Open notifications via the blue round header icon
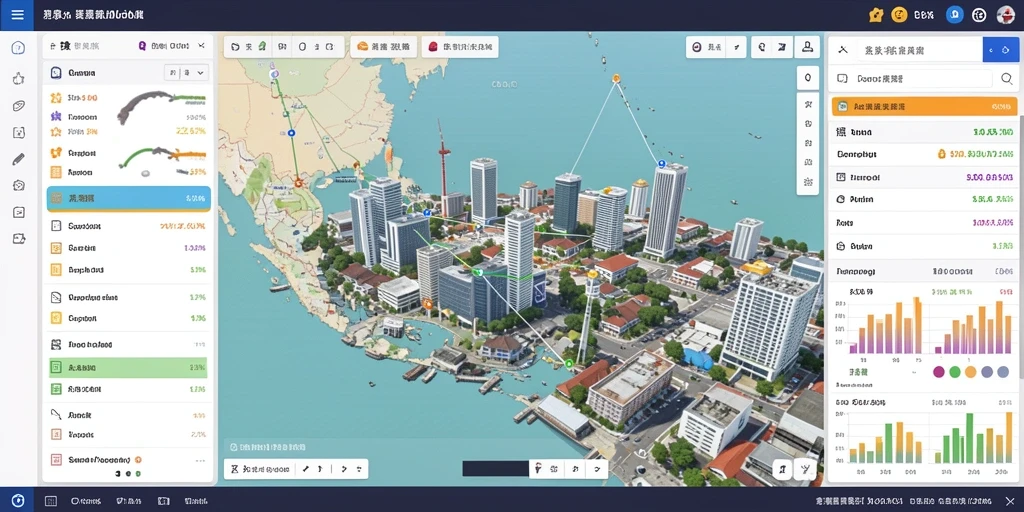 (x=955, y=14)
